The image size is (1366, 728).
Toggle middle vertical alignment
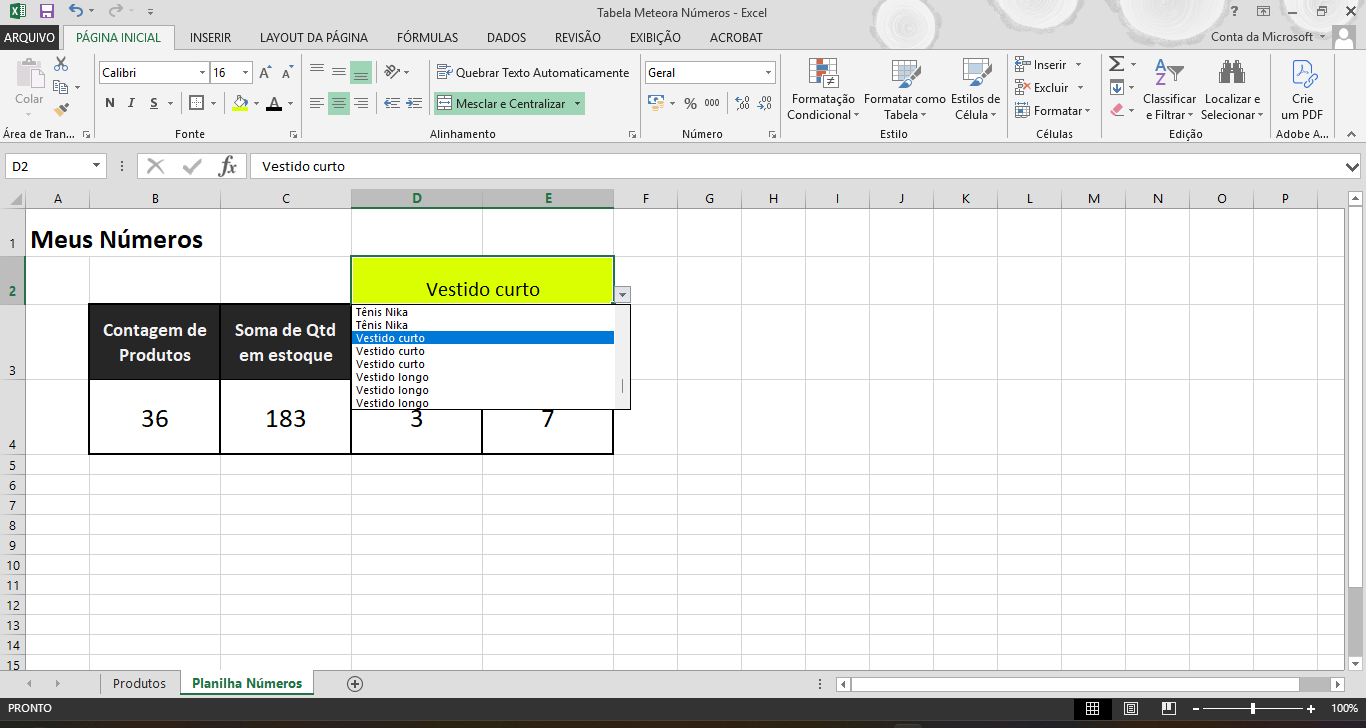[x=339, y=72]
